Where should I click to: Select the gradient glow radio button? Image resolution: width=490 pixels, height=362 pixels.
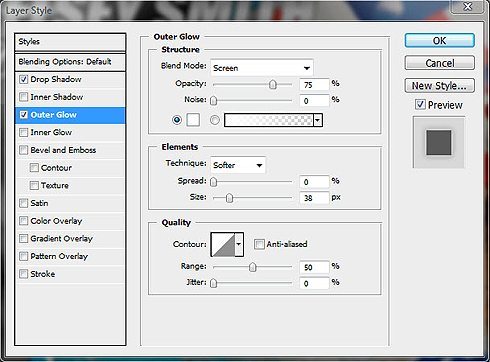pos(215,120)
